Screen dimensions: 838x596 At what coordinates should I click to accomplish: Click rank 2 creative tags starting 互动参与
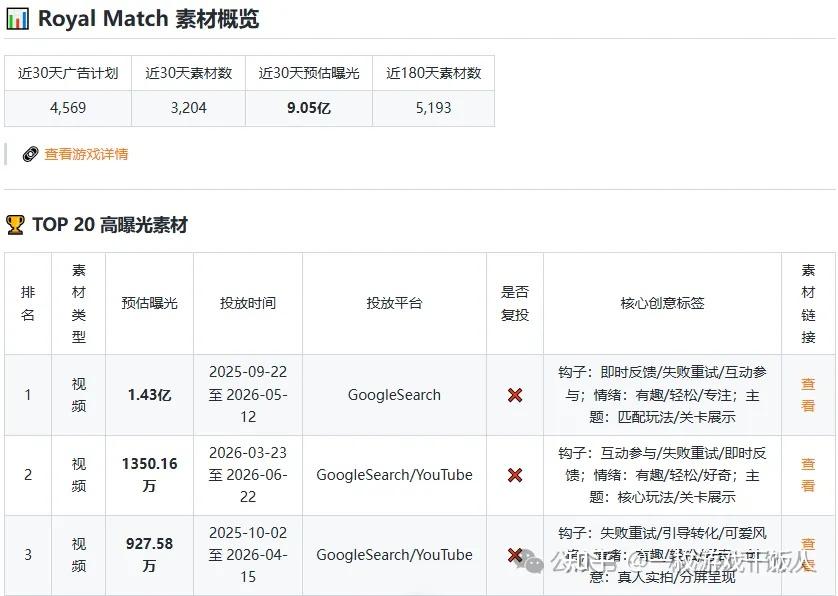662,475
